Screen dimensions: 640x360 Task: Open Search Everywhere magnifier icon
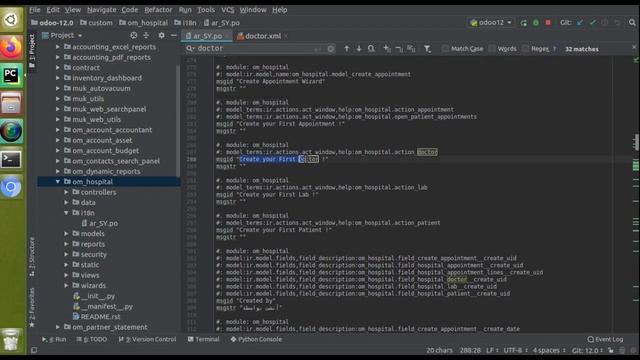point(632,23)
